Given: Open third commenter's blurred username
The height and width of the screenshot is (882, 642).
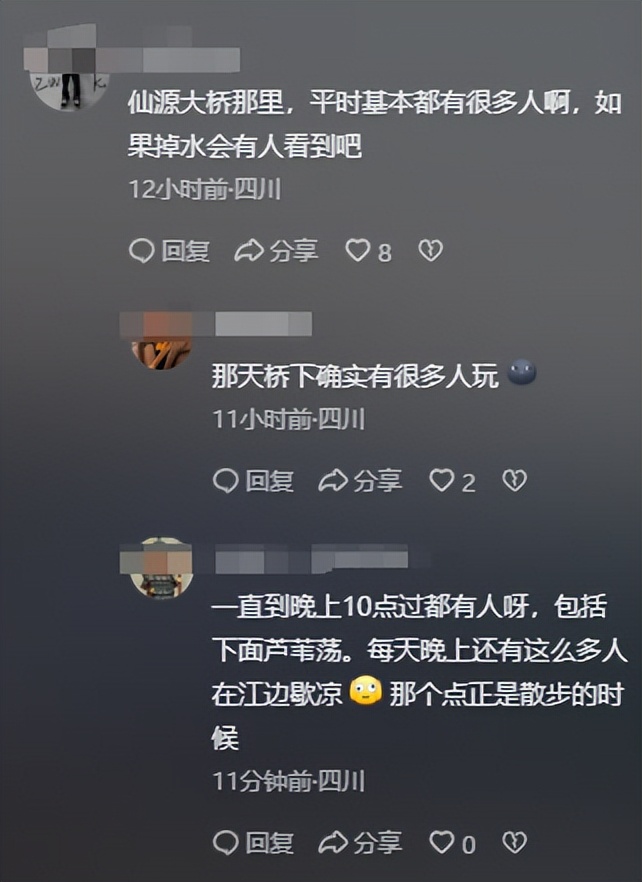Looking at the screenshot, I should (311, 557).
